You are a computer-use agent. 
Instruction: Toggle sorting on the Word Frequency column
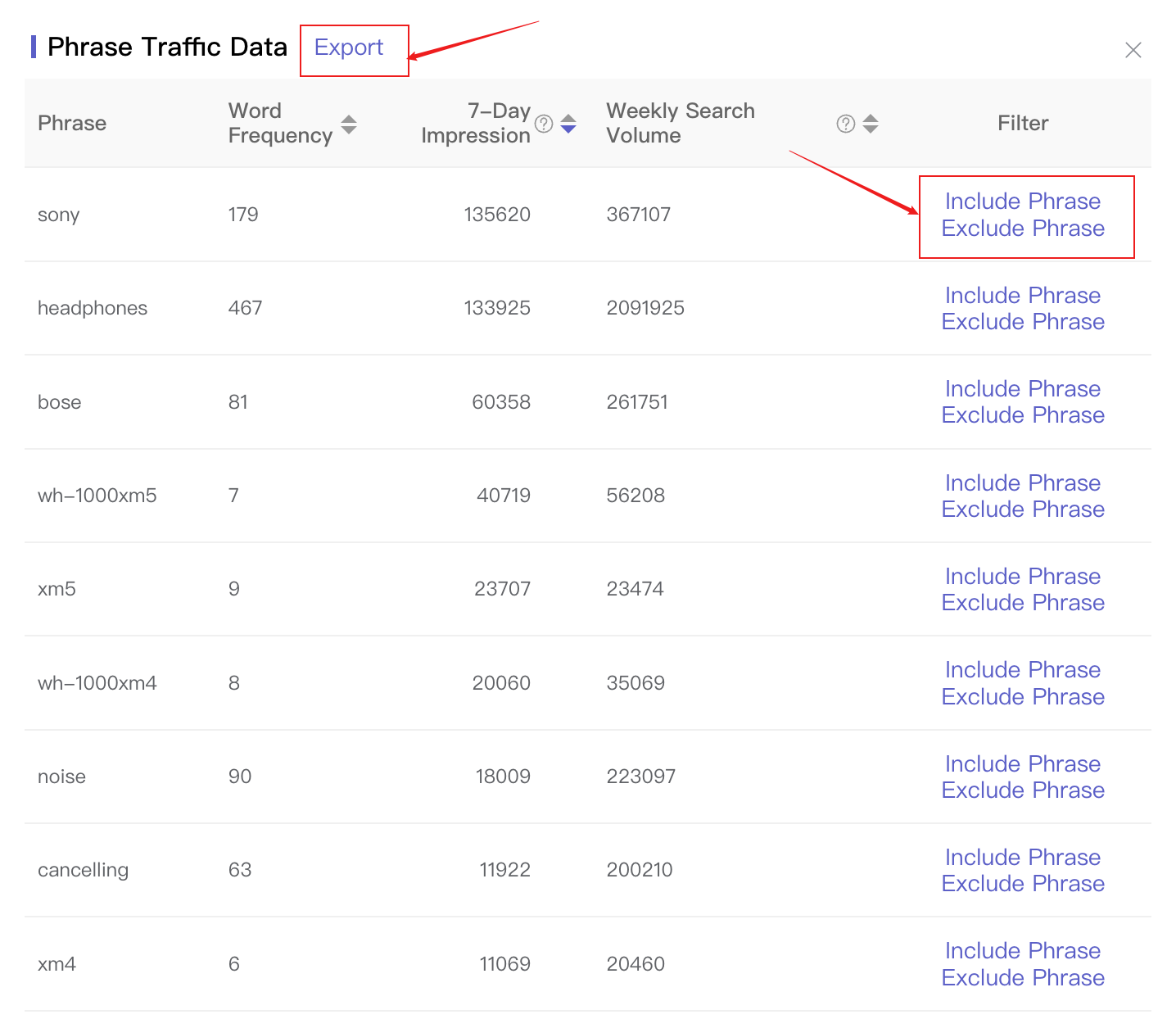tap(349, 125)
